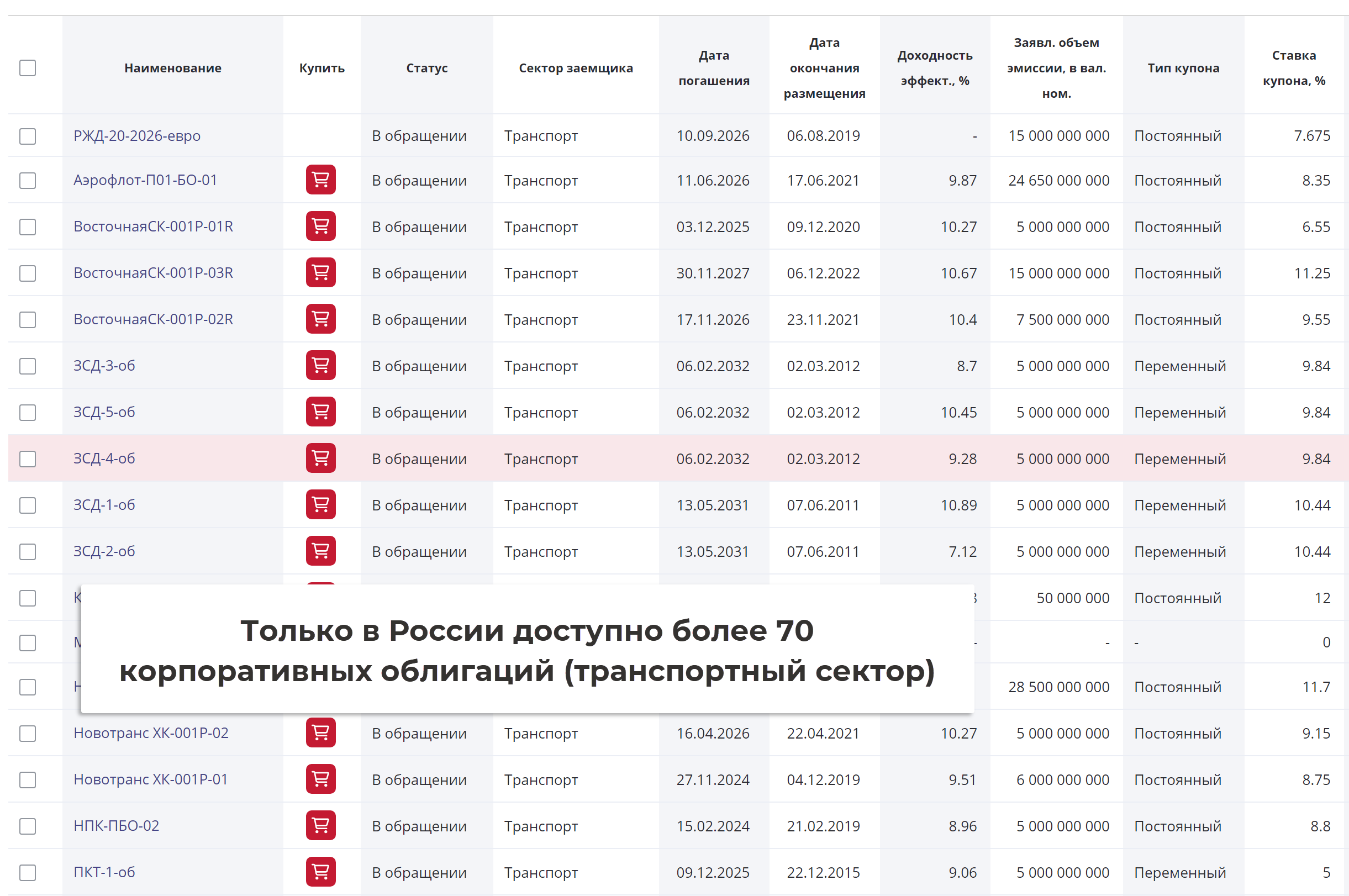Sort by Доходность эффект. column header
This screenshot has width=1349, height=896.
click(934, 68)
